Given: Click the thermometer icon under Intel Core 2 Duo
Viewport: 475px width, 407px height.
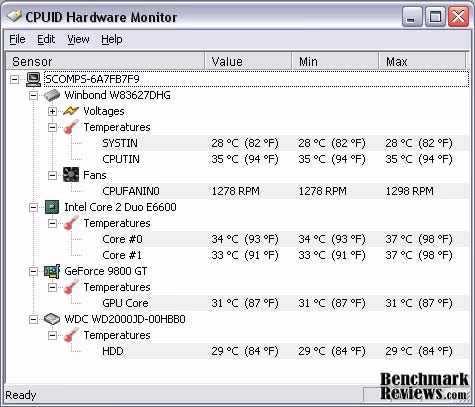Looking at the screenshot, I should (71, 223).
